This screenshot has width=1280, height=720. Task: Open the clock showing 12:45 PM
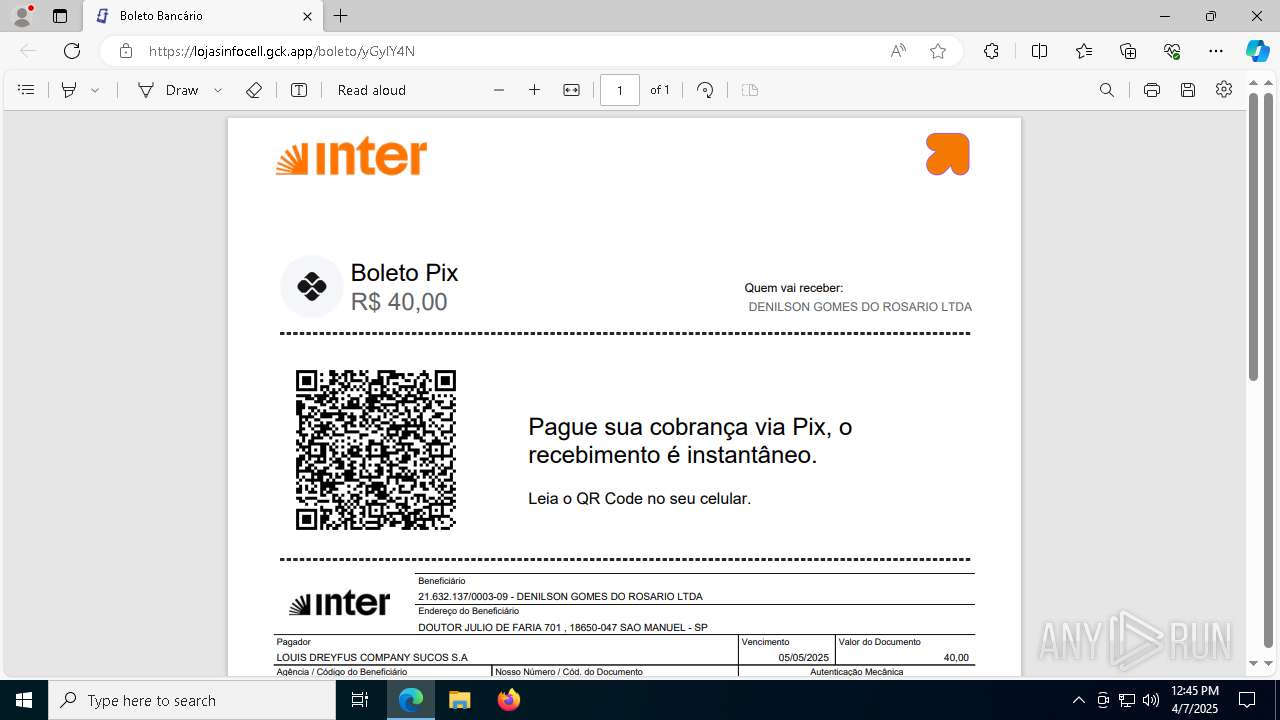(x=1194, y=700)
